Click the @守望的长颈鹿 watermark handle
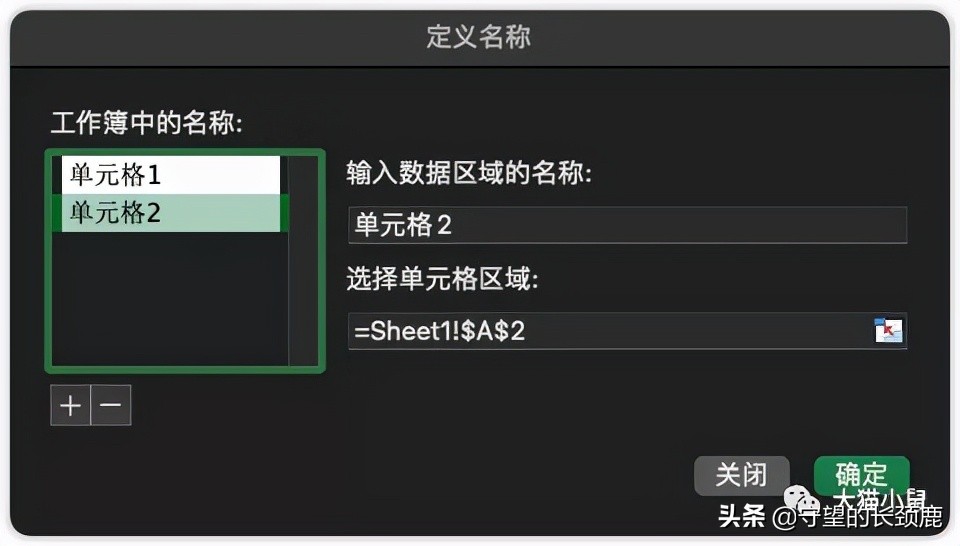Viewport: 960px width, 546px height. click(x=857, y=517)
